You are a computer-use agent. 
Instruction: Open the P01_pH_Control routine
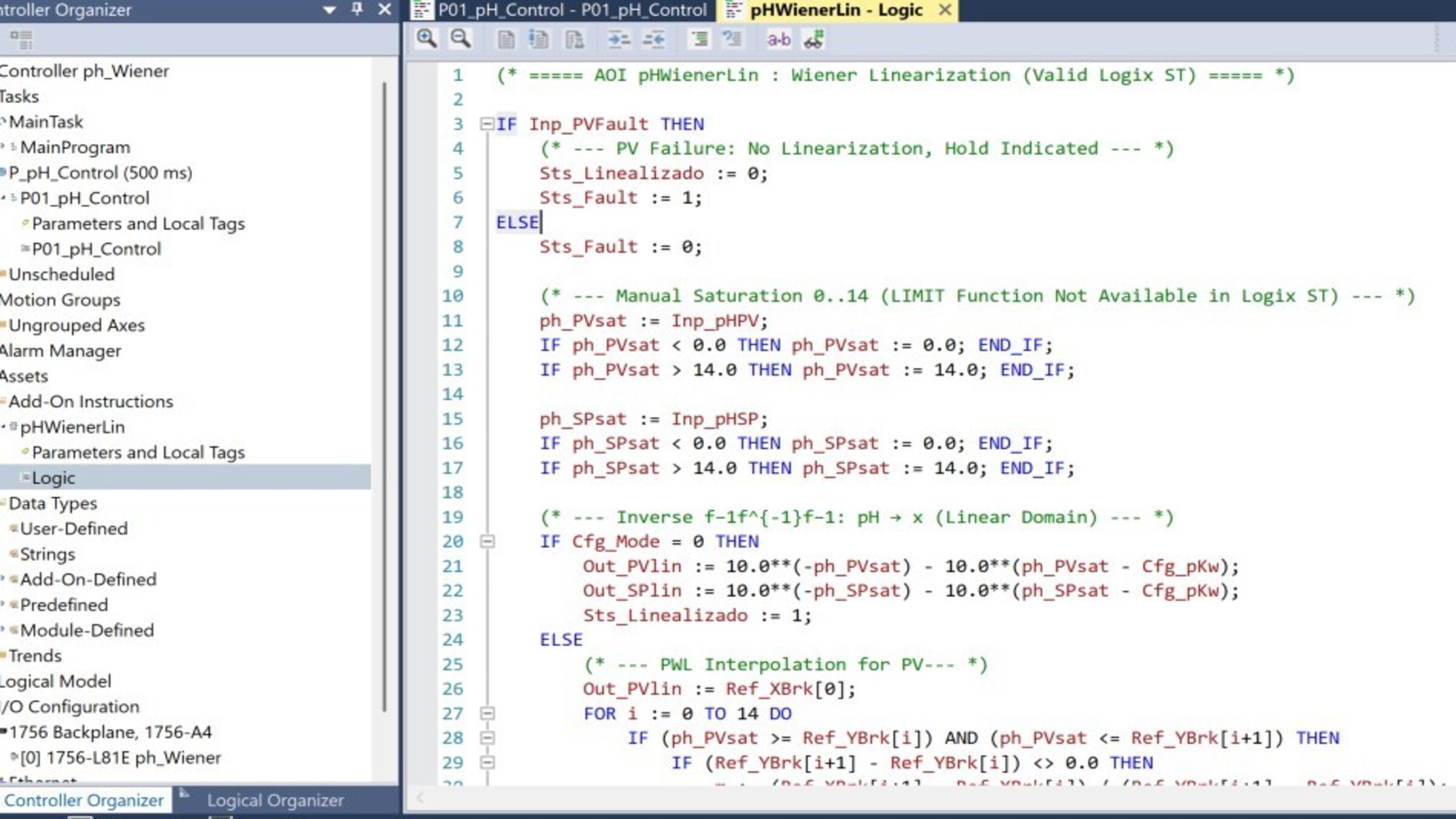click(x=96, y=249)
